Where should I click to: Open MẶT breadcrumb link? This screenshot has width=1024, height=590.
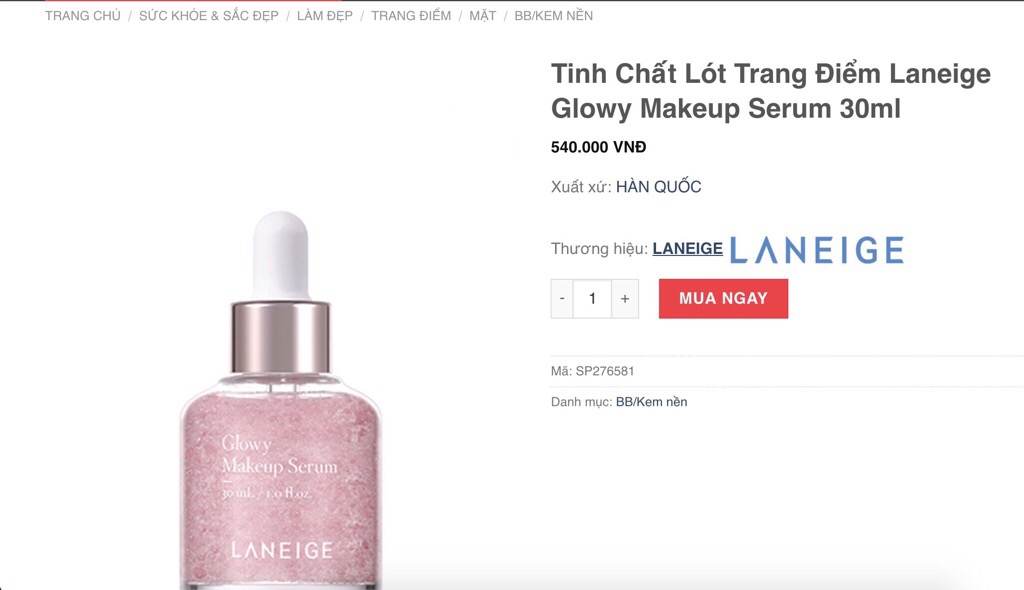(x=483, y=16)
